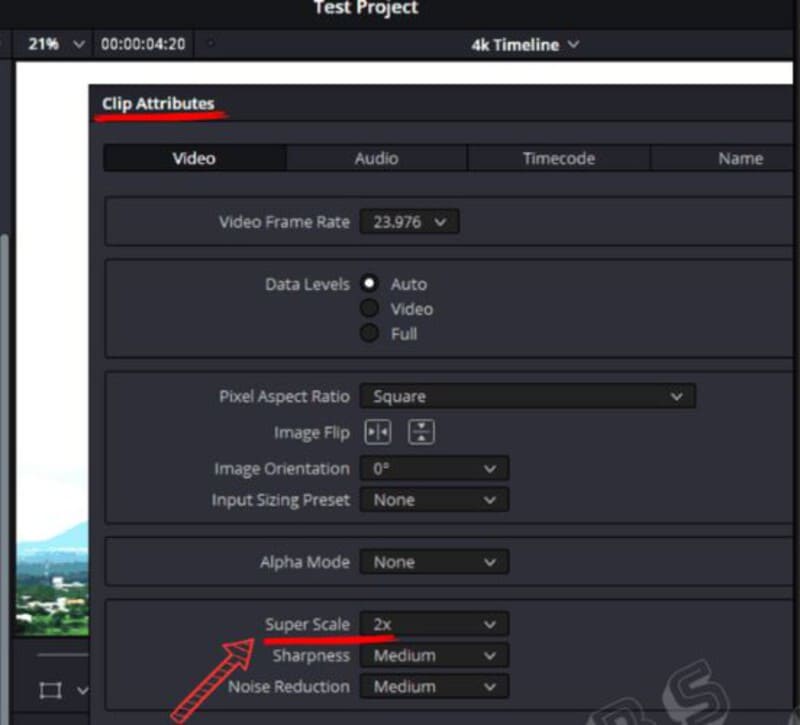This screenshot has height=725, width=800.
Task: Click the vertical Image Flip icon
Action: tap(422, 433)
